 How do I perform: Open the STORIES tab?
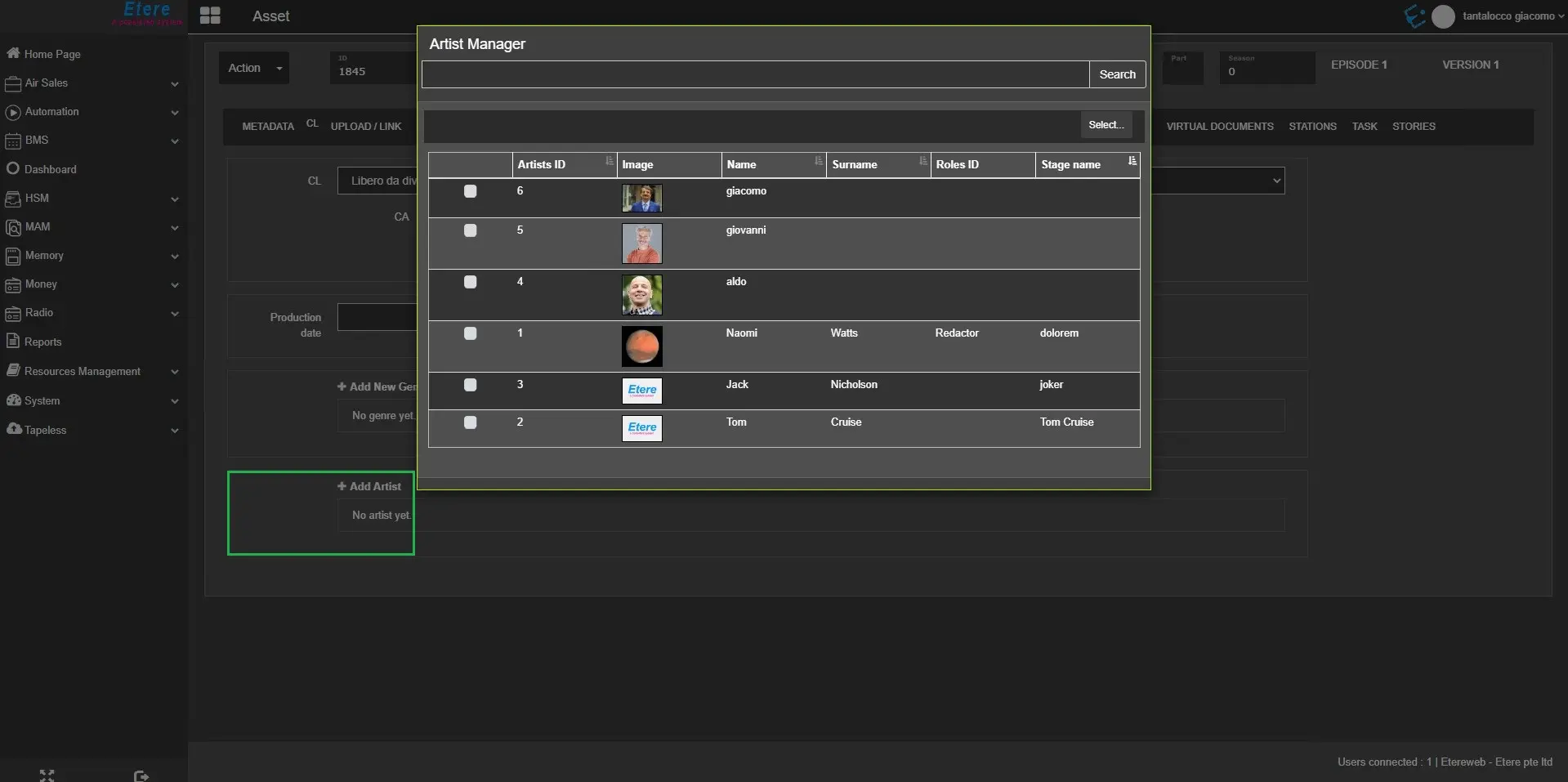point(1414,127)
